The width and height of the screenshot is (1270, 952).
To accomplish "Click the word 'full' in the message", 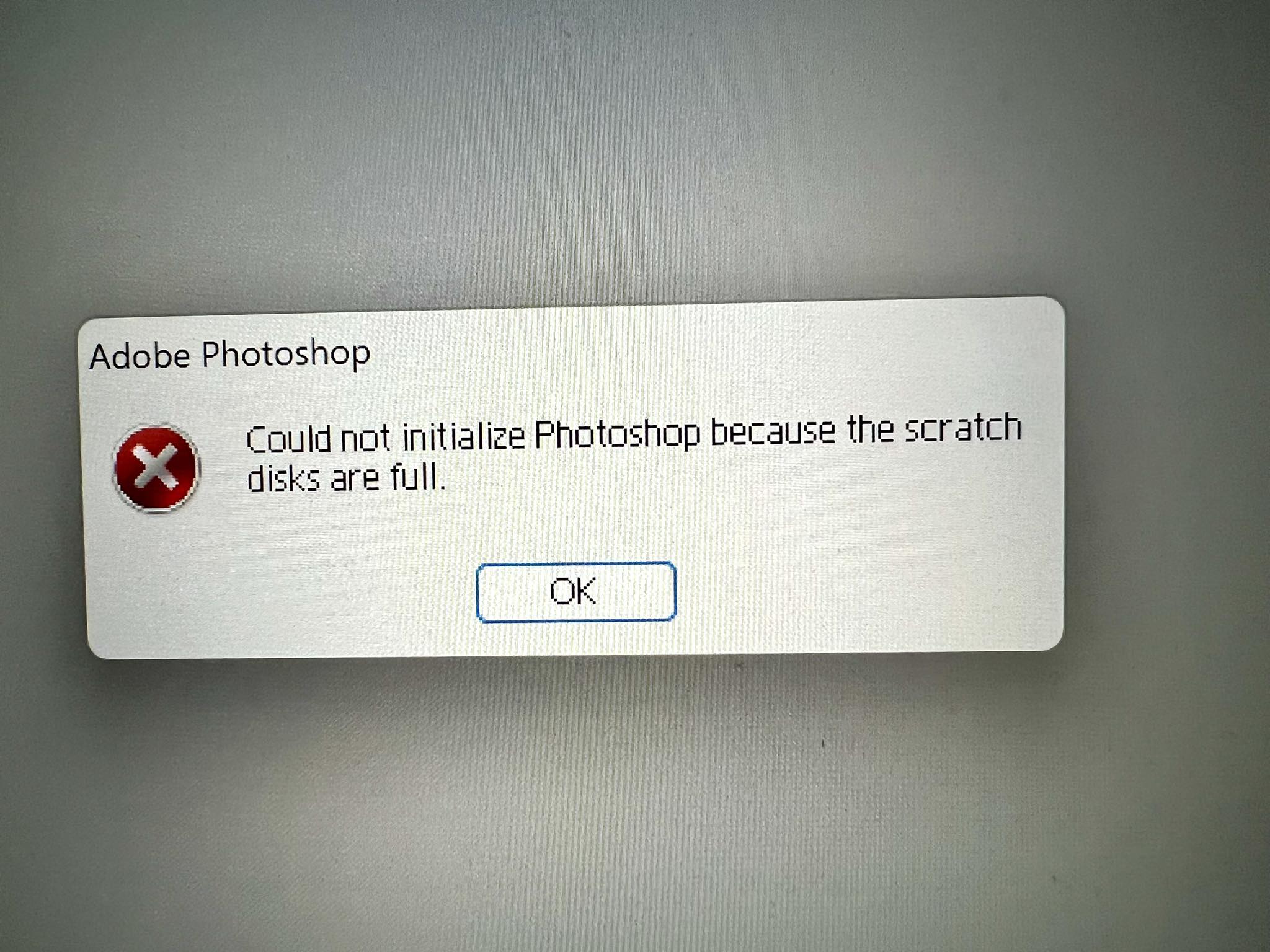I will pos(417,477).
